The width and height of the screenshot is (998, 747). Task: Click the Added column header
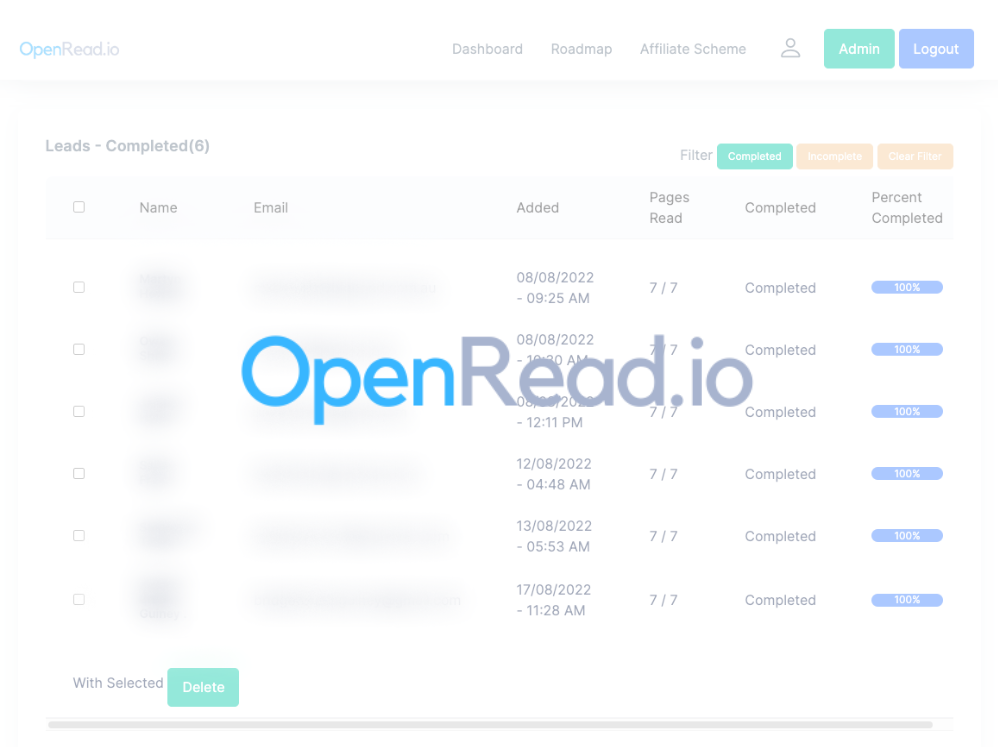pos(537,207)
